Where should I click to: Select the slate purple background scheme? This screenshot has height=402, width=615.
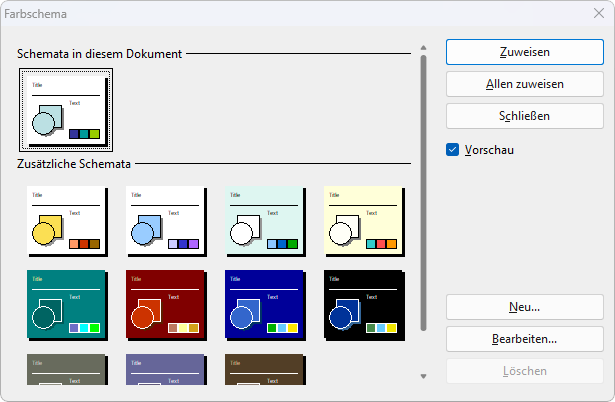point(166,369)
